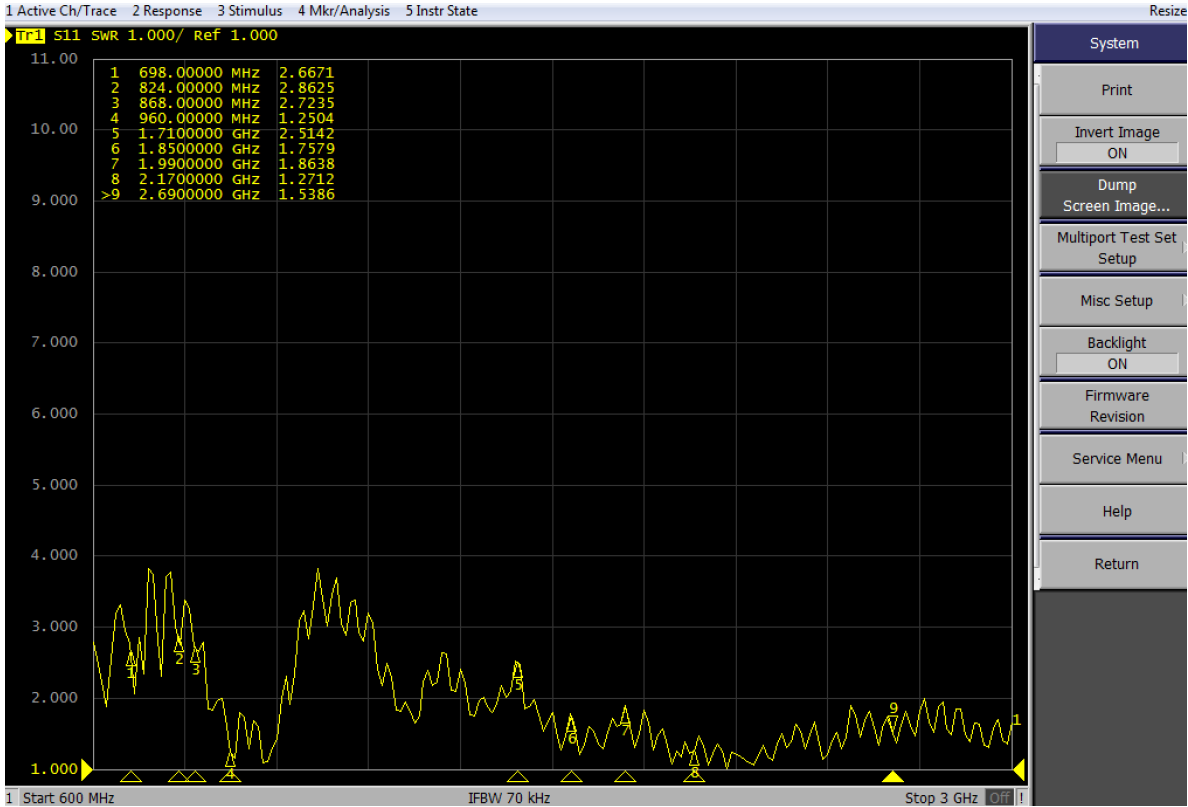Screen dimensions: 1188x807
Task: Open the 3 Stimulus menu
Action: point(250,11)
